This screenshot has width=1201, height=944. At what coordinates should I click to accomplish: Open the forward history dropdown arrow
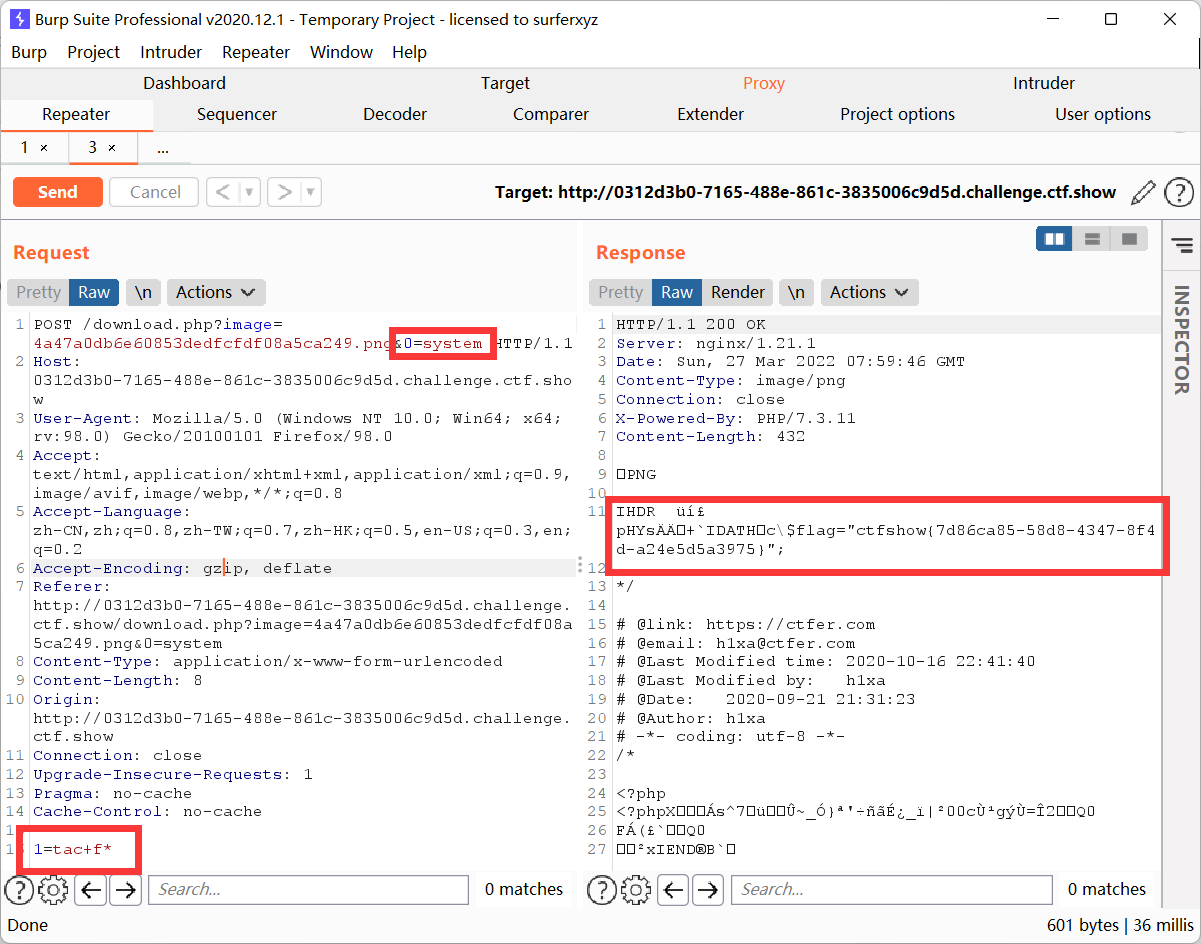click(312, 192)
